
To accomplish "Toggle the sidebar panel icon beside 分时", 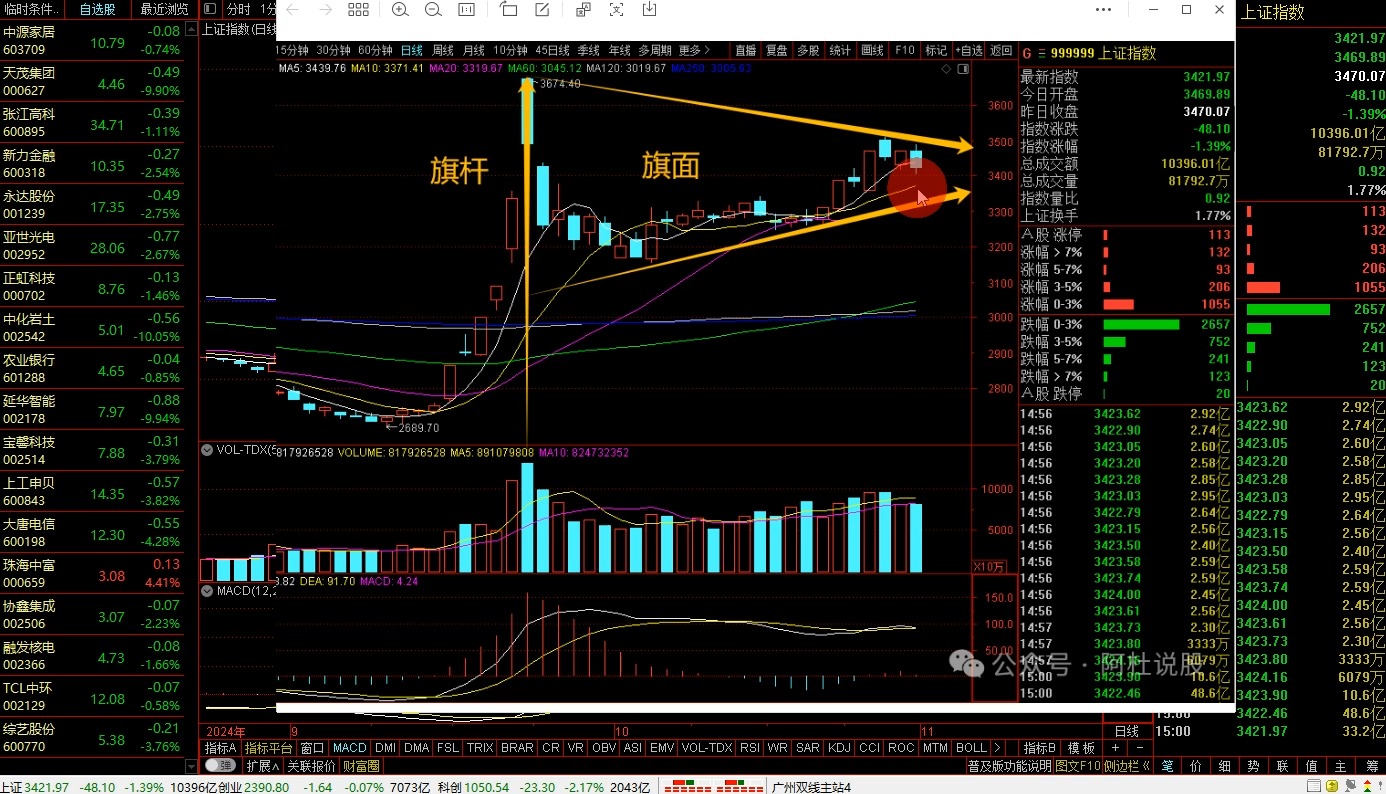I will coord(210,10).
